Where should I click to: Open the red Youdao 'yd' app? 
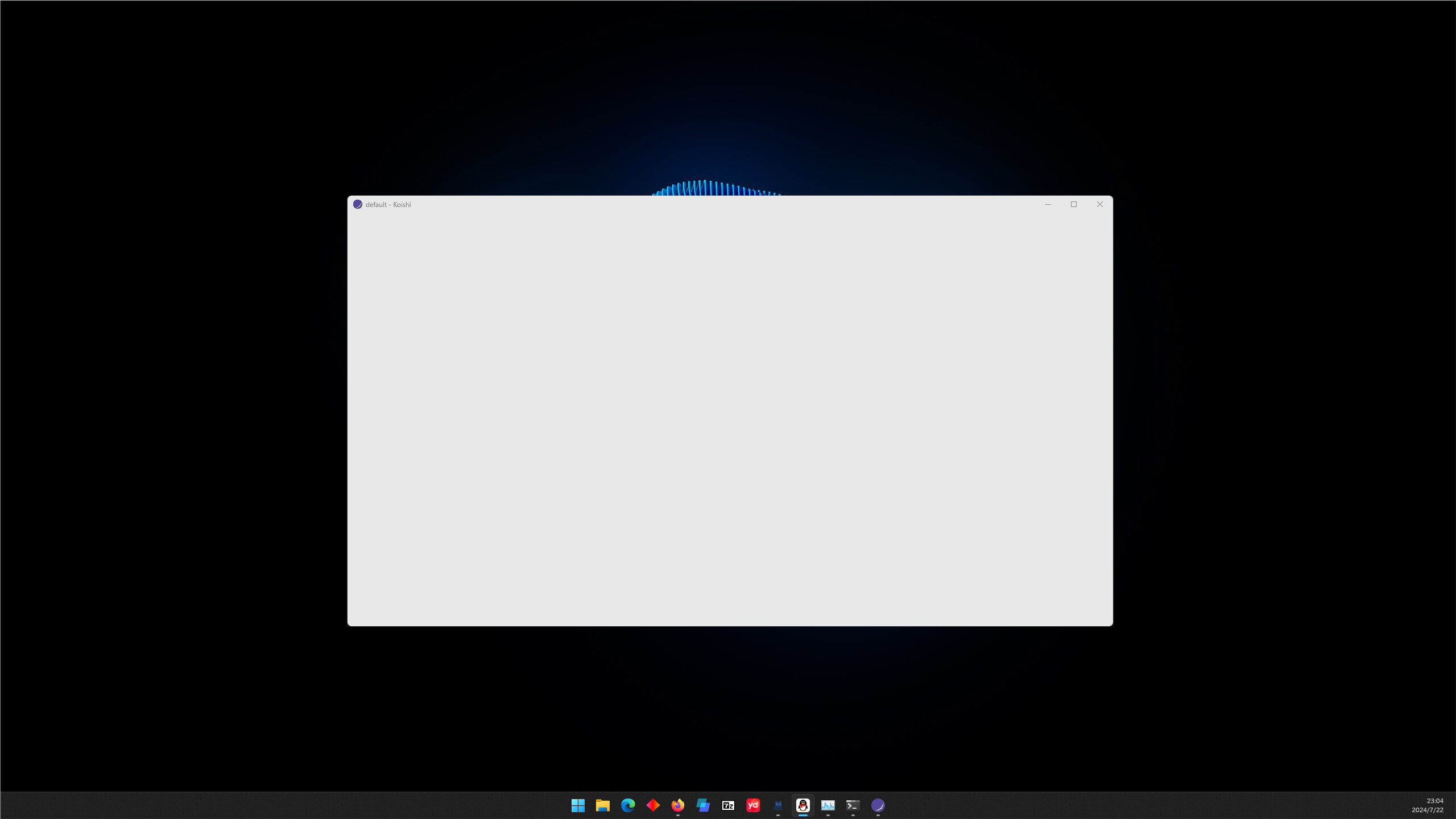[x=753, y=805]
